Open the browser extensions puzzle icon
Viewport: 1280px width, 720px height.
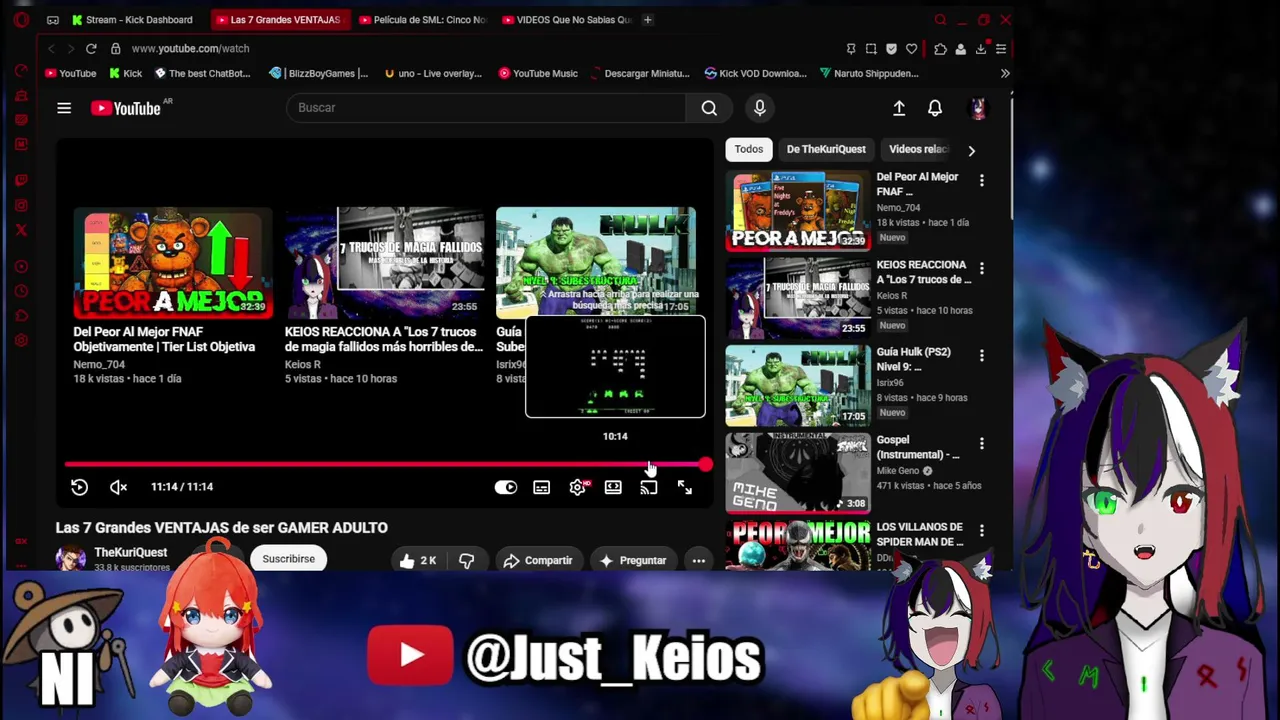pos(940,49)
